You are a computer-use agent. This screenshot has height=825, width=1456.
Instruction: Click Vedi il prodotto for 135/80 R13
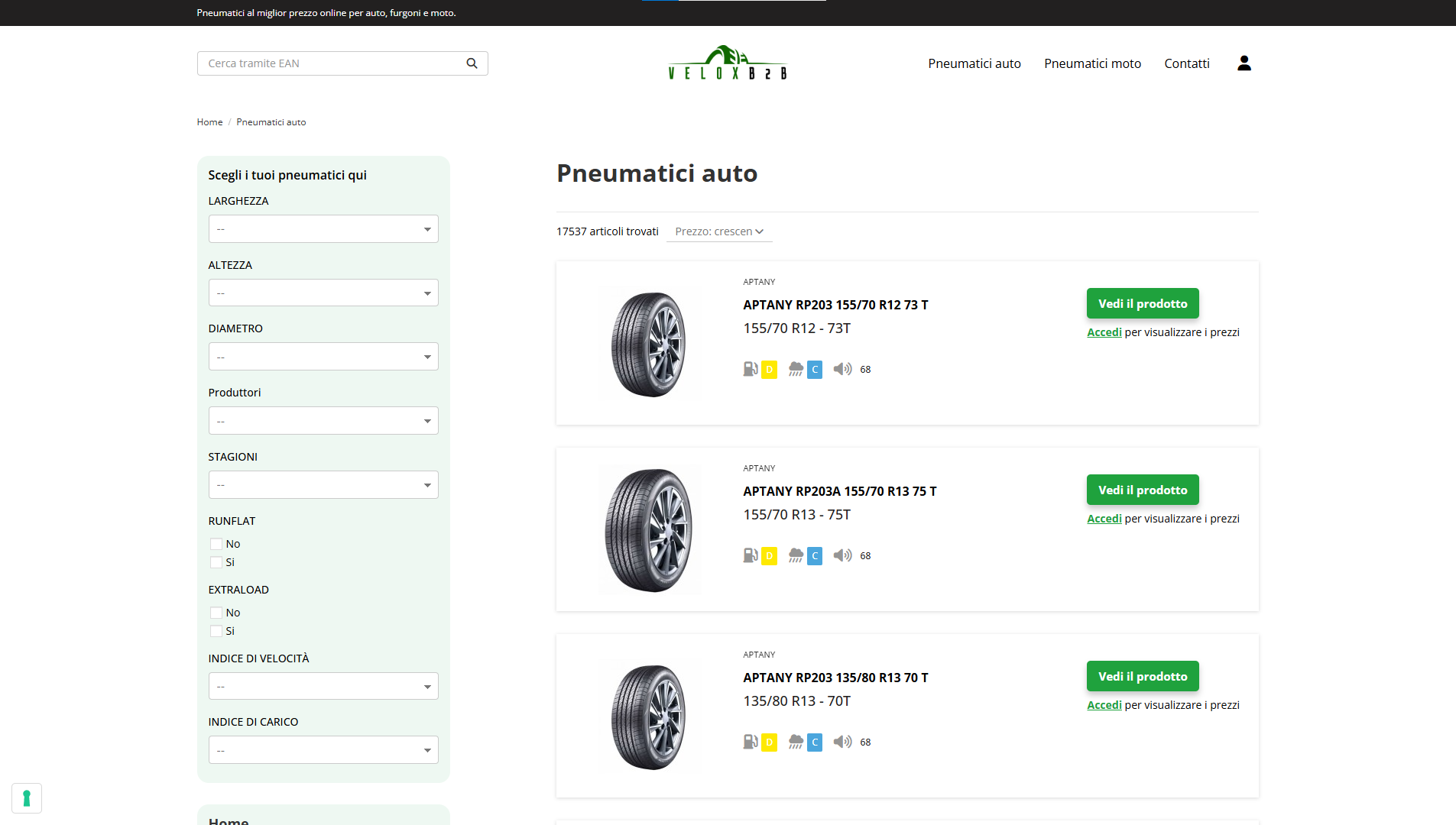1143,676
